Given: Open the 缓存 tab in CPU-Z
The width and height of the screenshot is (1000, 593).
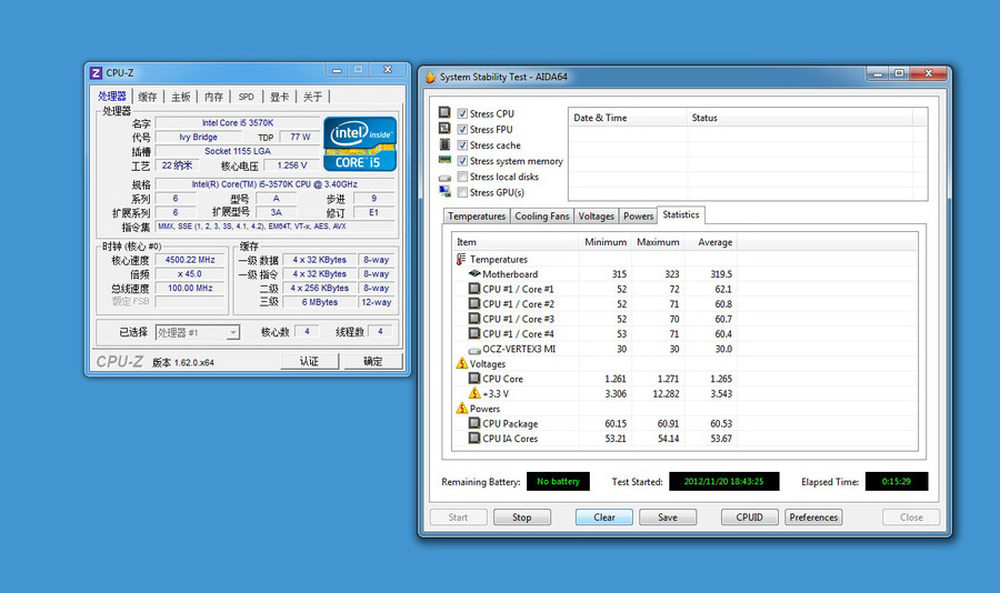Looking at the screenshot, I should (147, 97).
